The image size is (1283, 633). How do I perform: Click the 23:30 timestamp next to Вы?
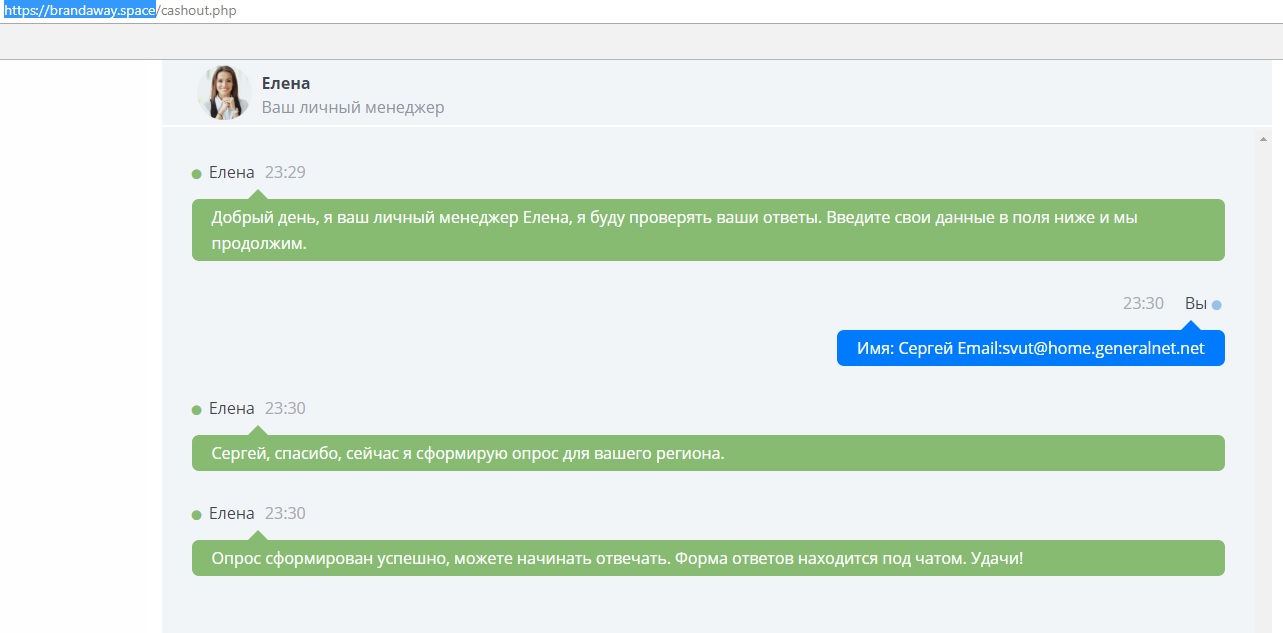pos(1143,303)
